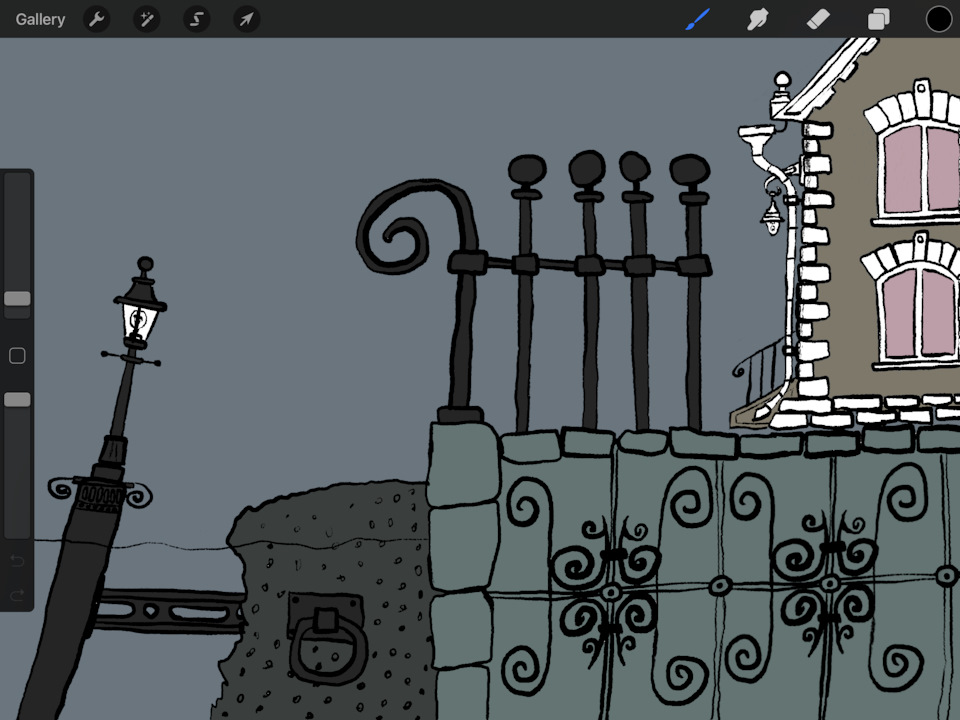Open the Adjustments magic wand menu
The height and width of the screenshot is (720, 960).
147,20
